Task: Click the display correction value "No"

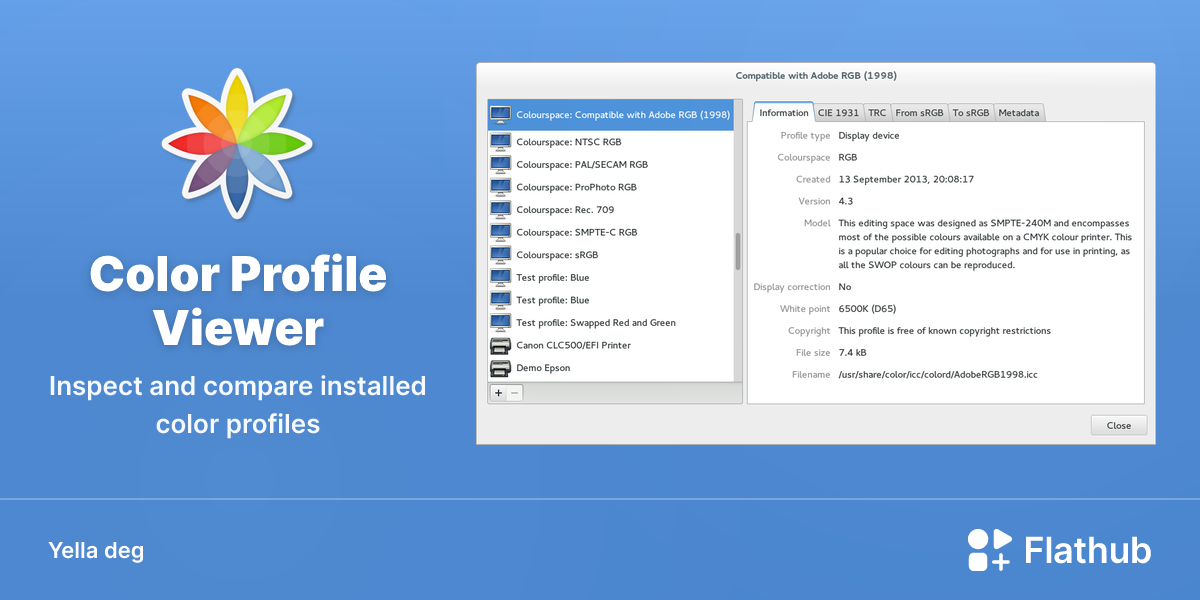Action: tap(845, 287)
